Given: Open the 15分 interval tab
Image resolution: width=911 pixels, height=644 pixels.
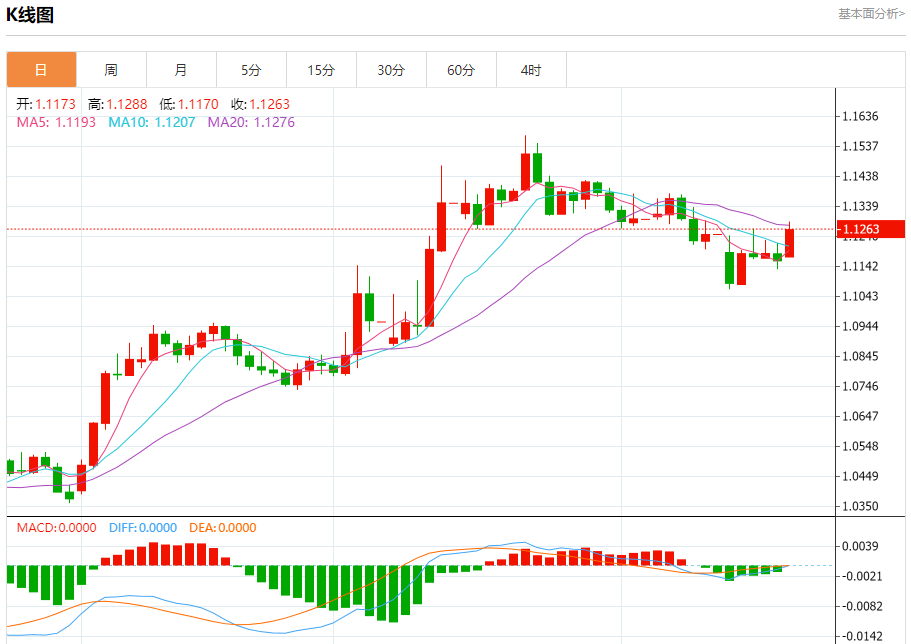Looking at the screenshot, I should point(321,70).
